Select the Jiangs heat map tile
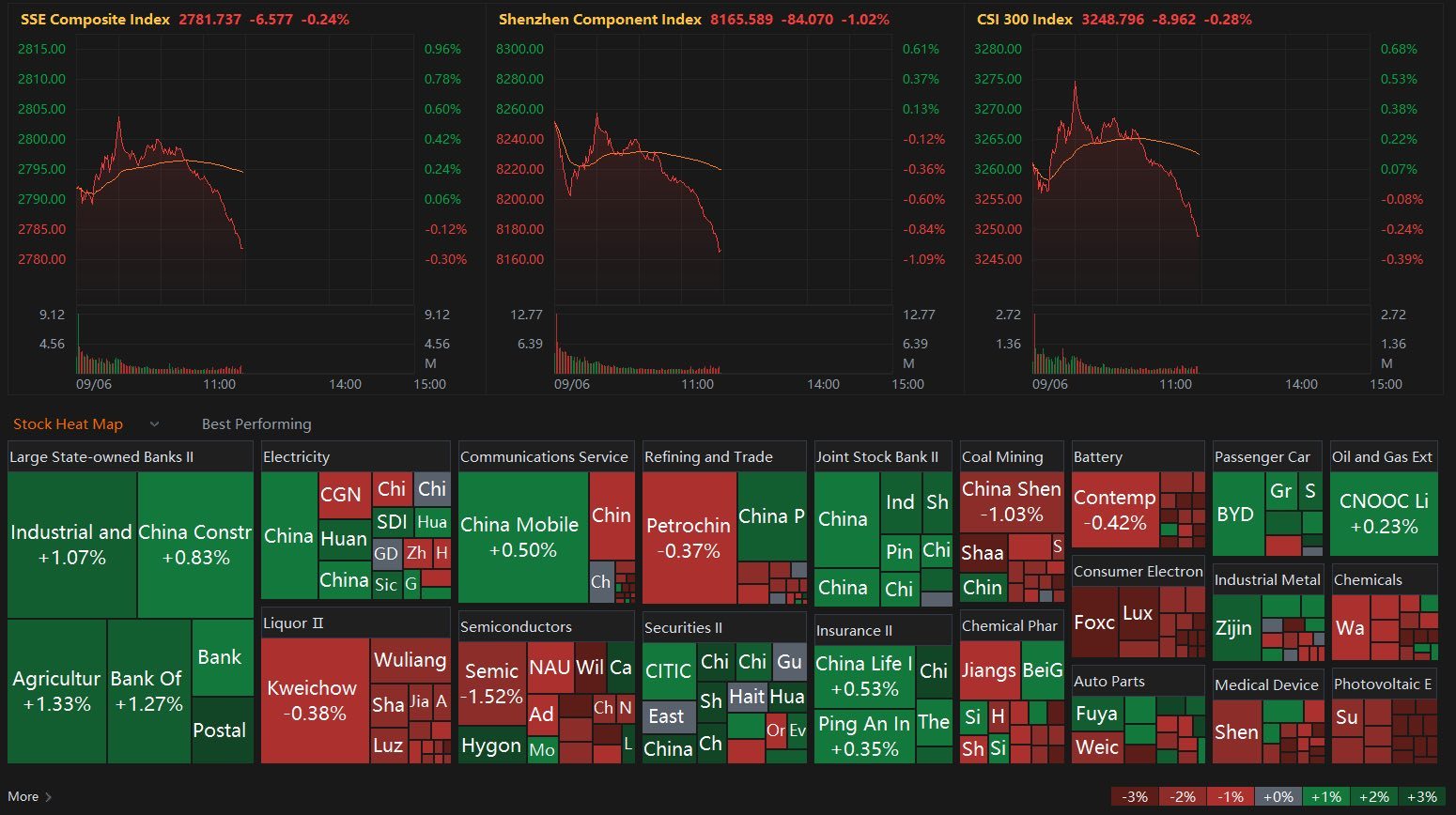 click(x=989, y=670)
